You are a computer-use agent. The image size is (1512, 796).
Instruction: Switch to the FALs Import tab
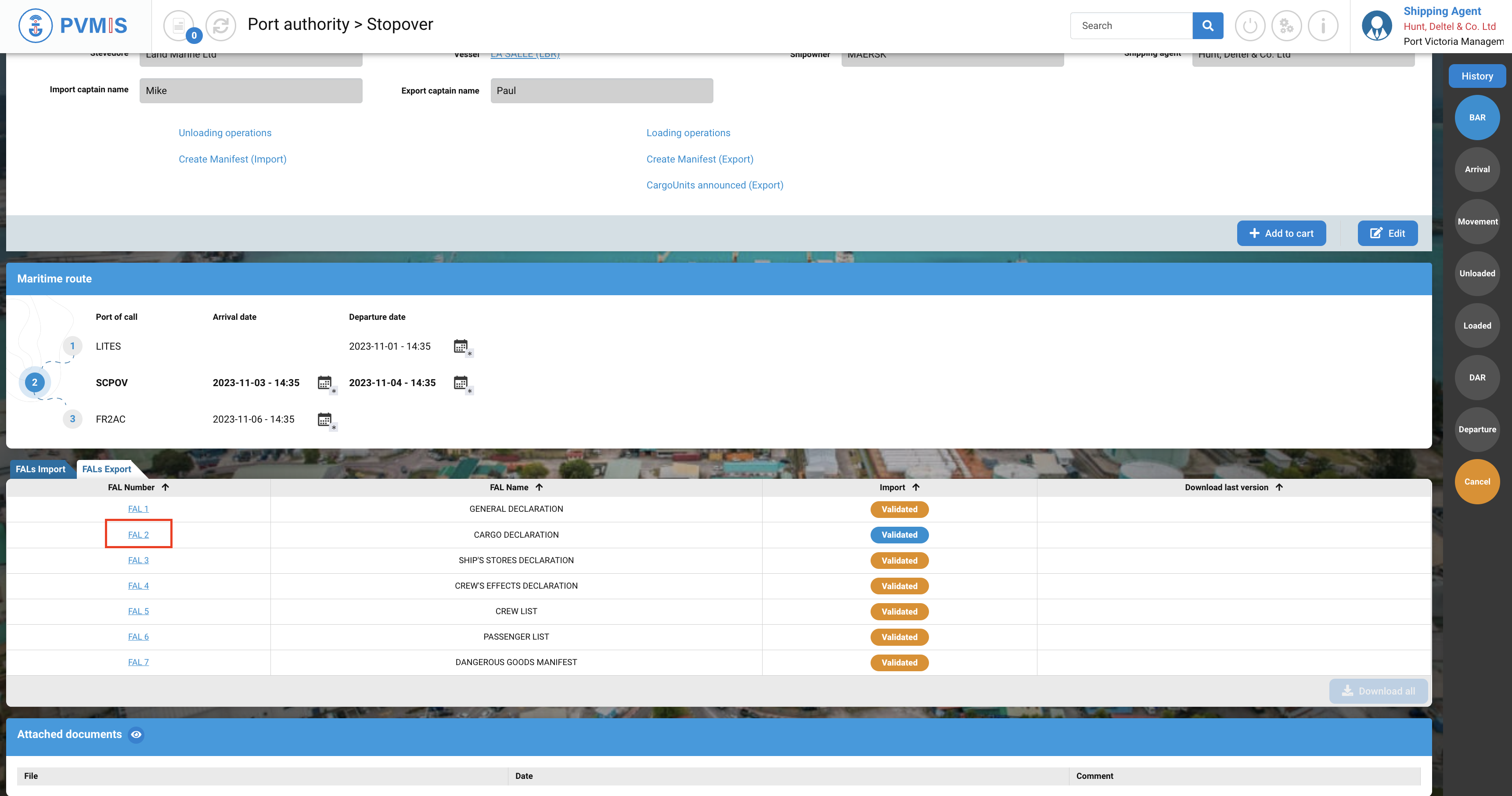40,469
